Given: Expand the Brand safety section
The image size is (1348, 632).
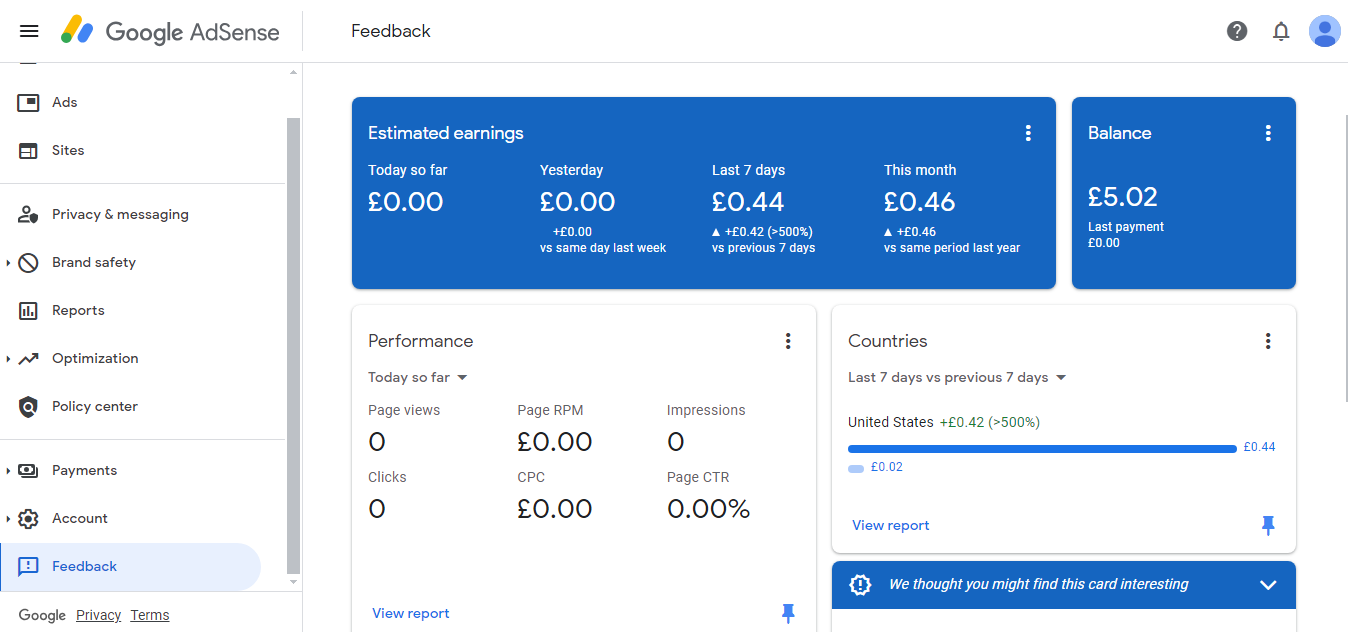Looking at the screenshot, I should (x=9, y=263).
